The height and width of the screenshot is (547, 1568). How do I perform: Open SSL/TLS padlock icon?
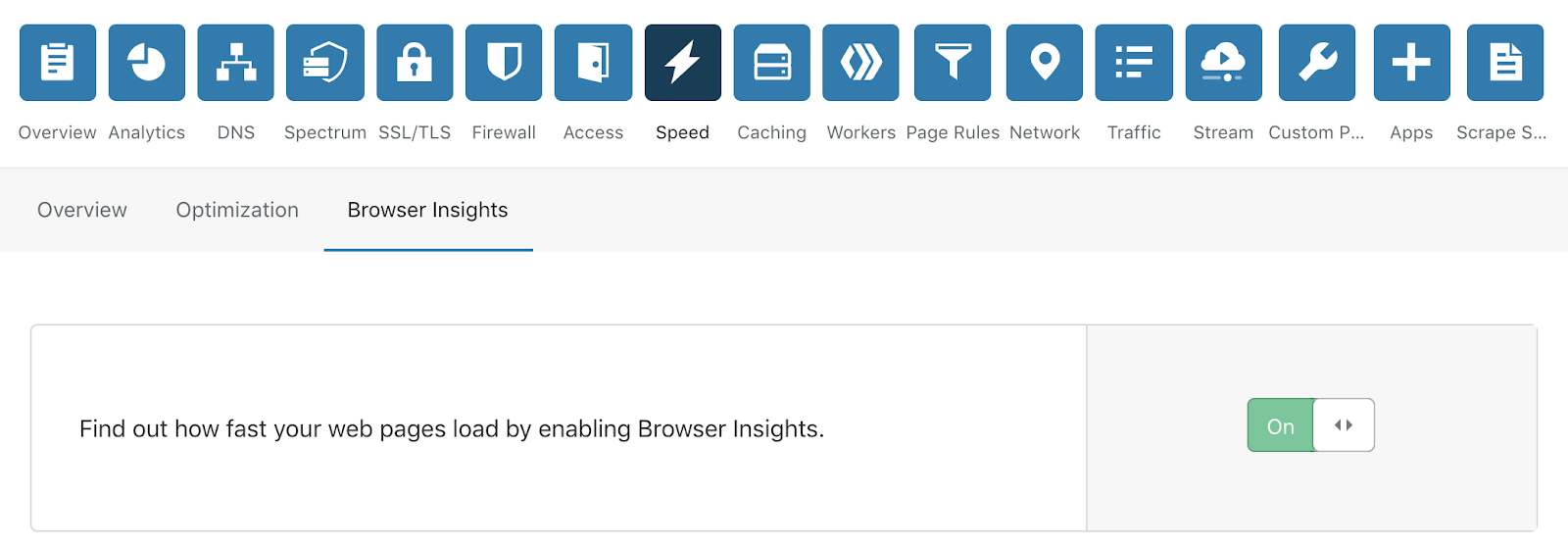pos(415,63)
